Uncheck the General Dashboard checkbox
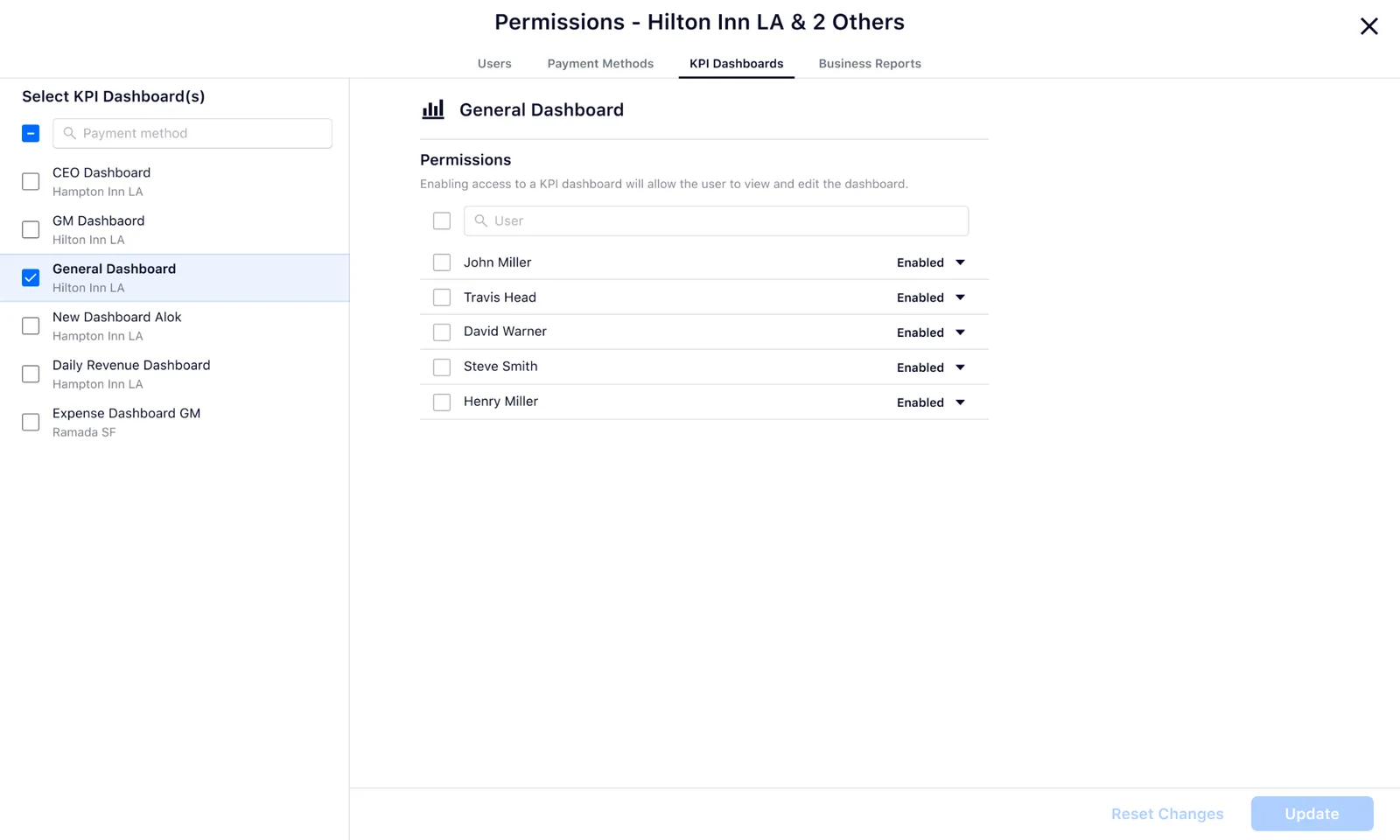This screenshot has width=1400, height=840. coord(31,277)
